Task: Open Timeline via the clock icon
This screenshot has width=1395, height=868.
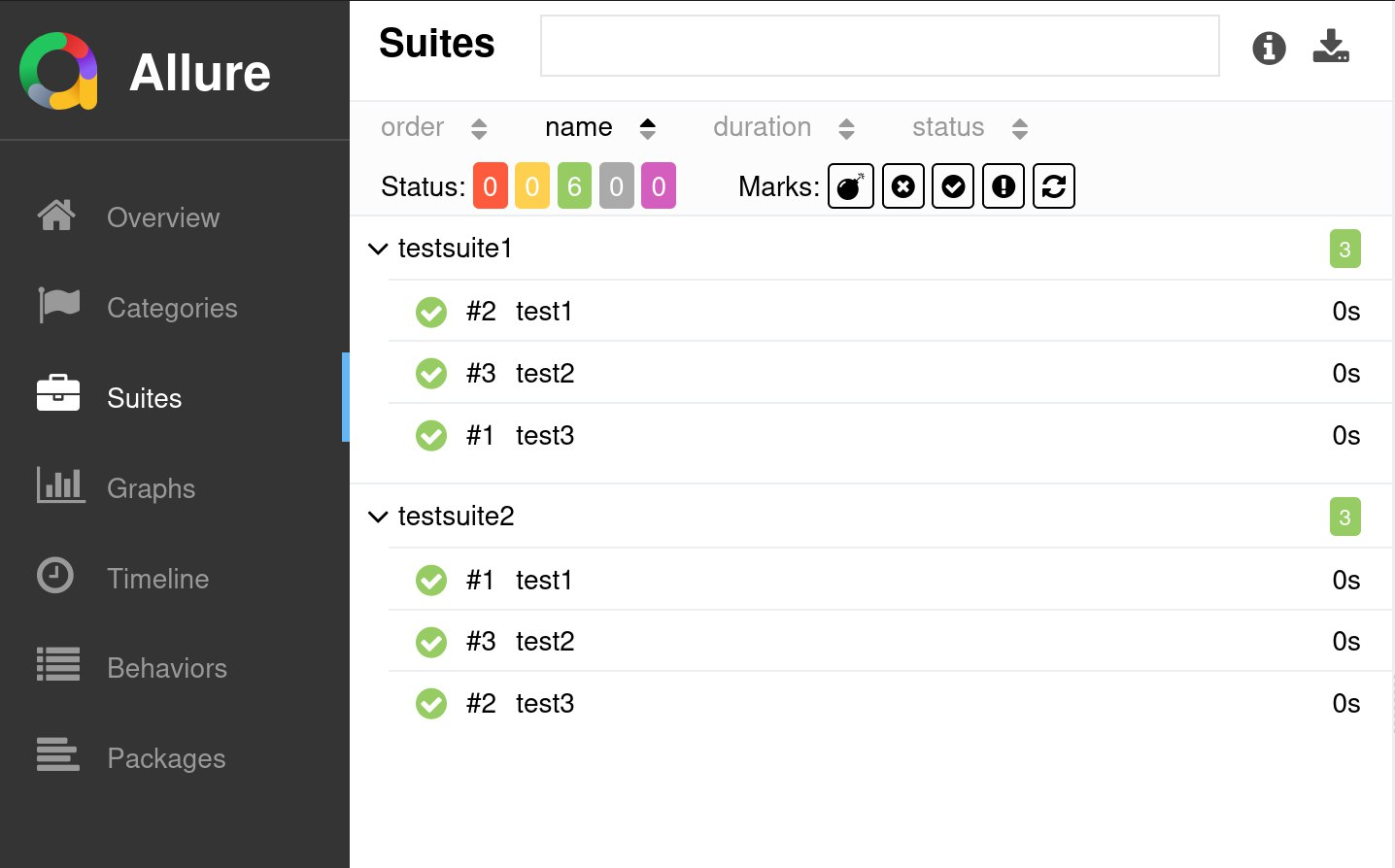Action: coord(55,576)
